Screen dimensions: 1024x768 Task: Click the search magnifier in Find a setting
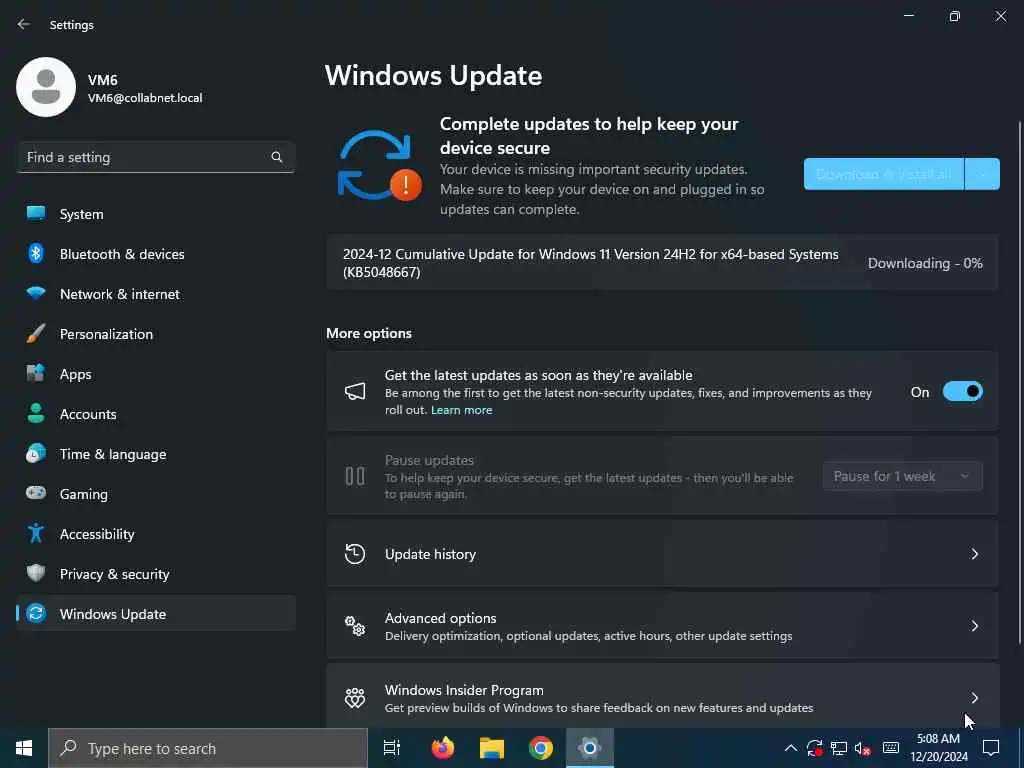coord(276,157)
